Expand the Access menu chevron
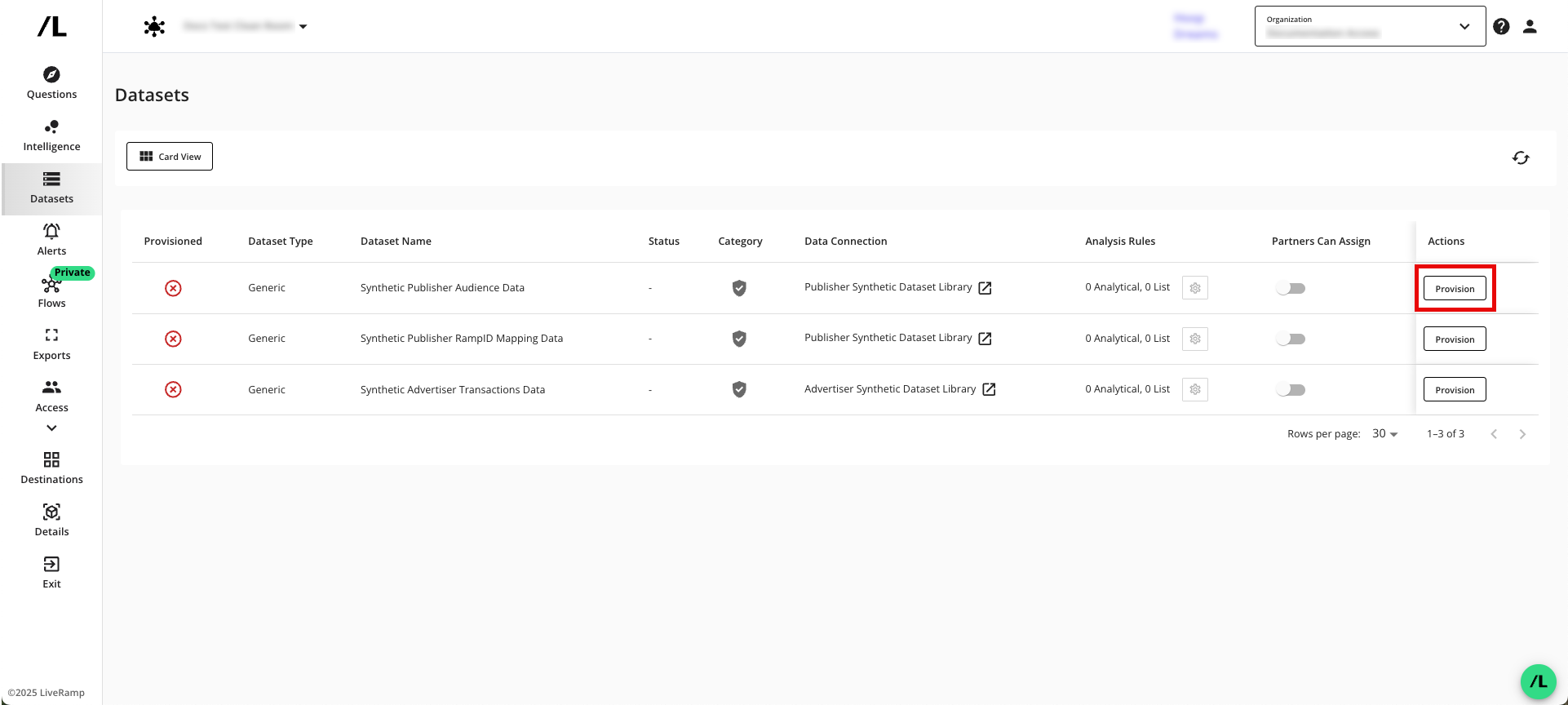Screen dimensions: 1568x705 click(51, 428)
